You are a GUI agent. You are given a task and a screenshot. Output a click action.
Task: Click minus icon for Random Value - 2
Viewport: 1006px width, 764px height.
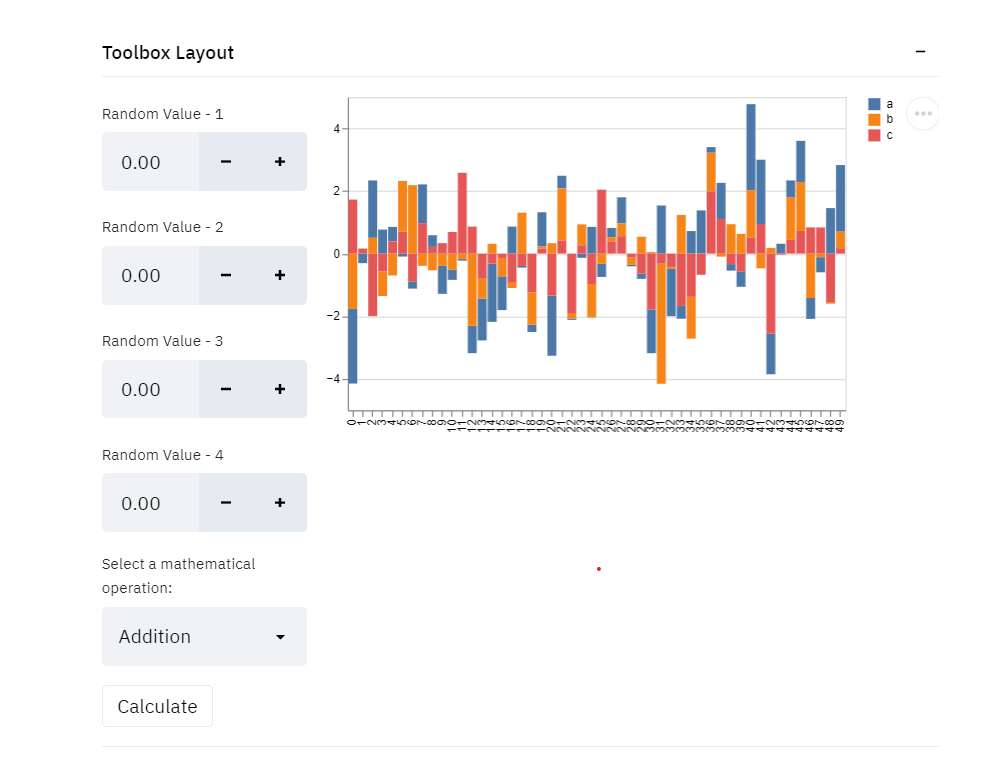coord(226,275)
